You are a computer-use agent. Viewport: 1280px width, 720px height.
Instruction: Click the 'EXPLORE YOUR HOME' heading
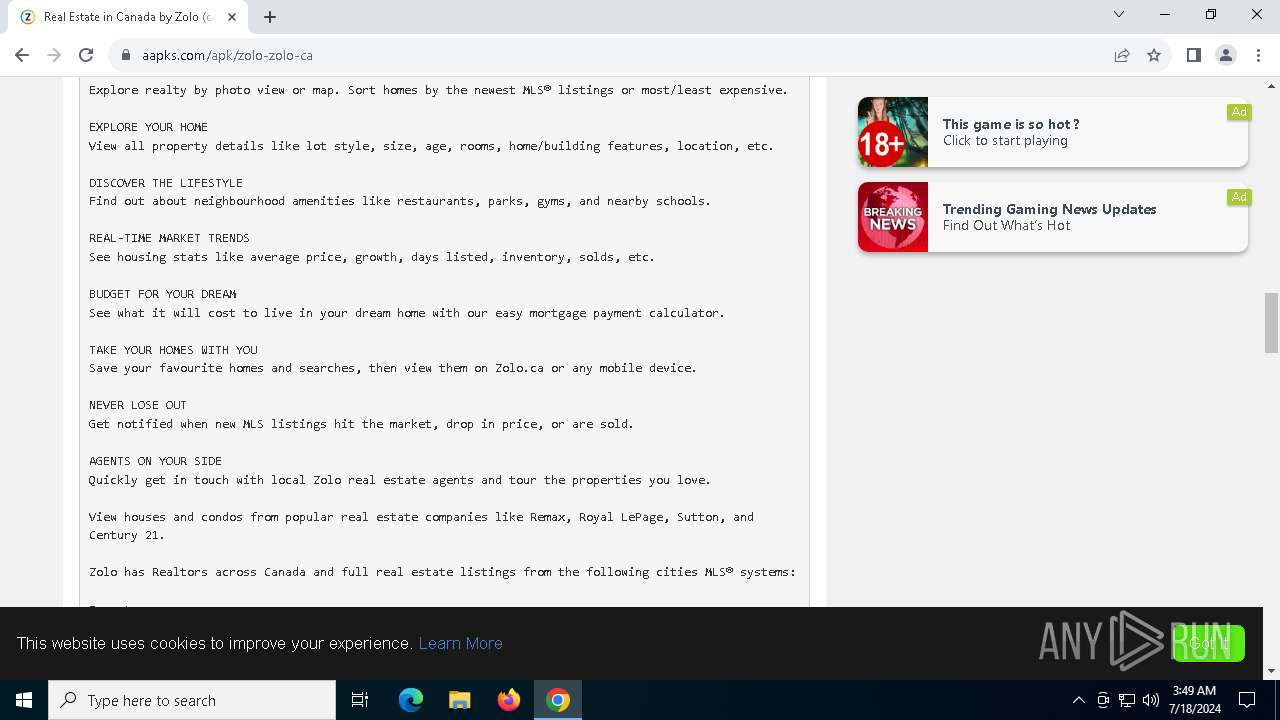click(148, 127)
